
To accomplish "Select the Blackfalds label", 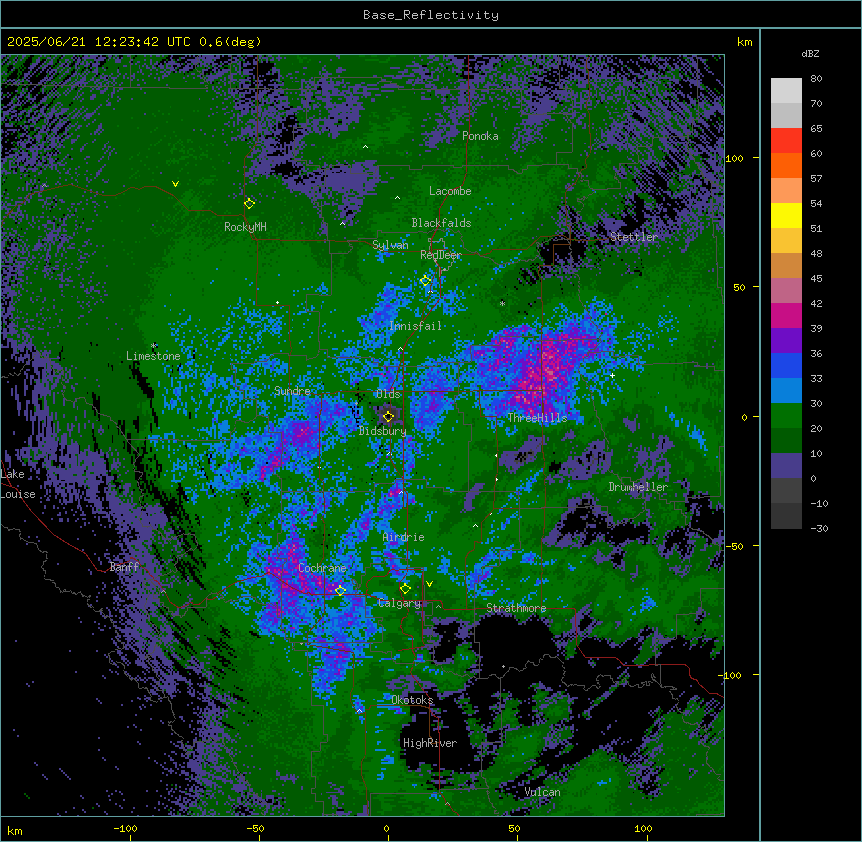I will [441, 223].
